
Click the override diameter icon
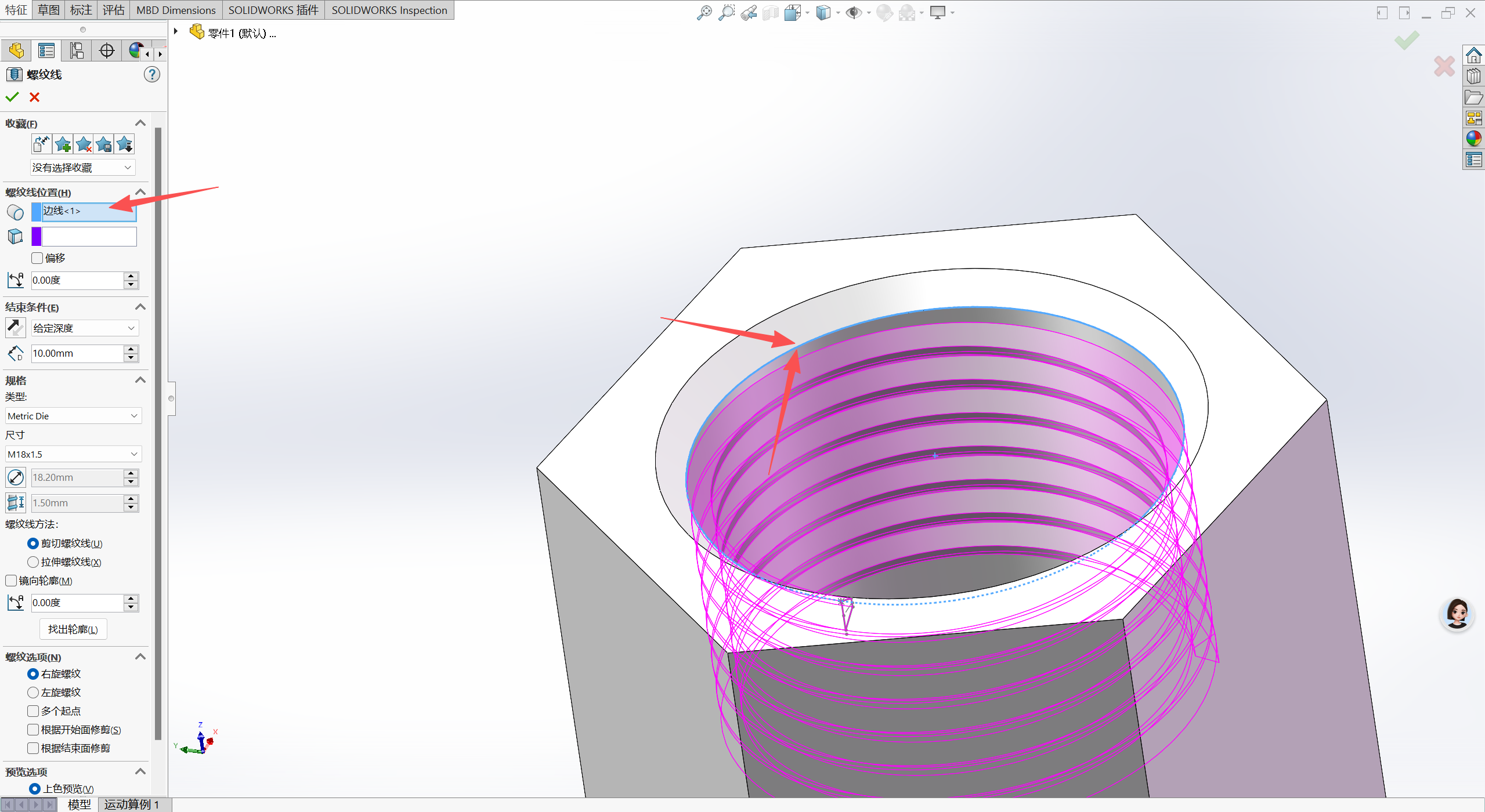[16, 477]
